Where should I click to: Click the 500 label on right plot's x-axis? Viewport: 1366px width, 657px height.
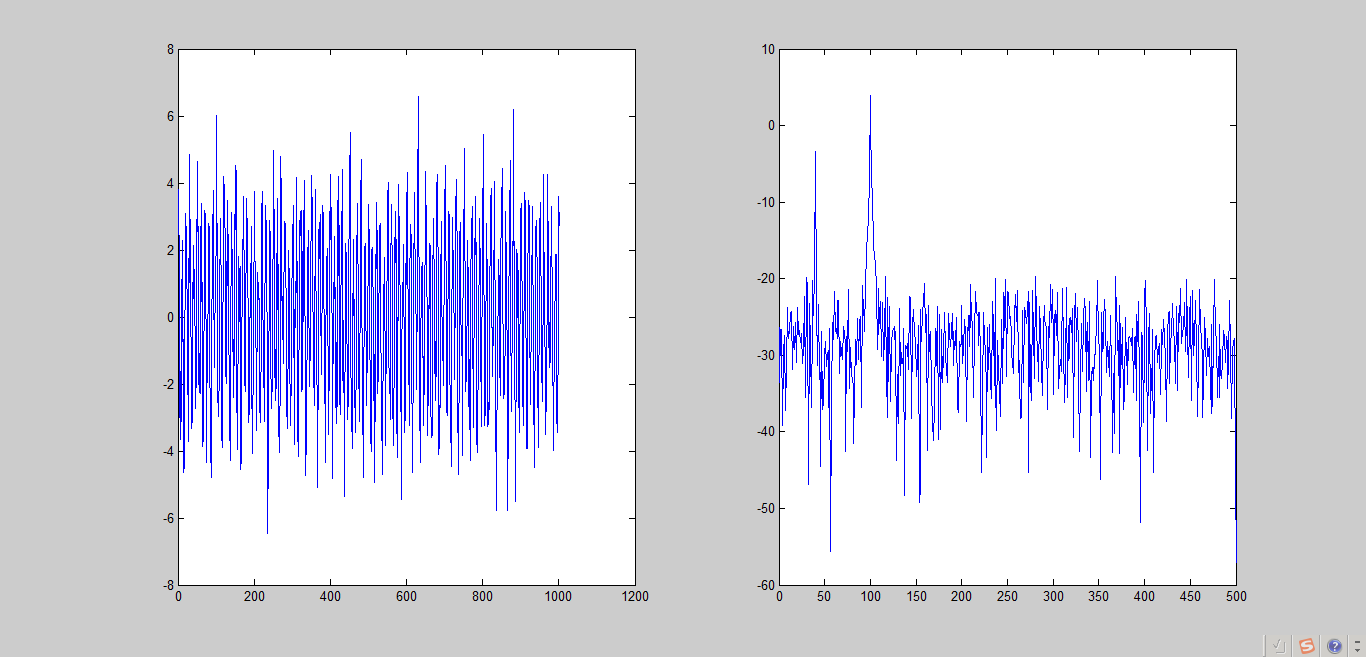[x=1236, y=596]
